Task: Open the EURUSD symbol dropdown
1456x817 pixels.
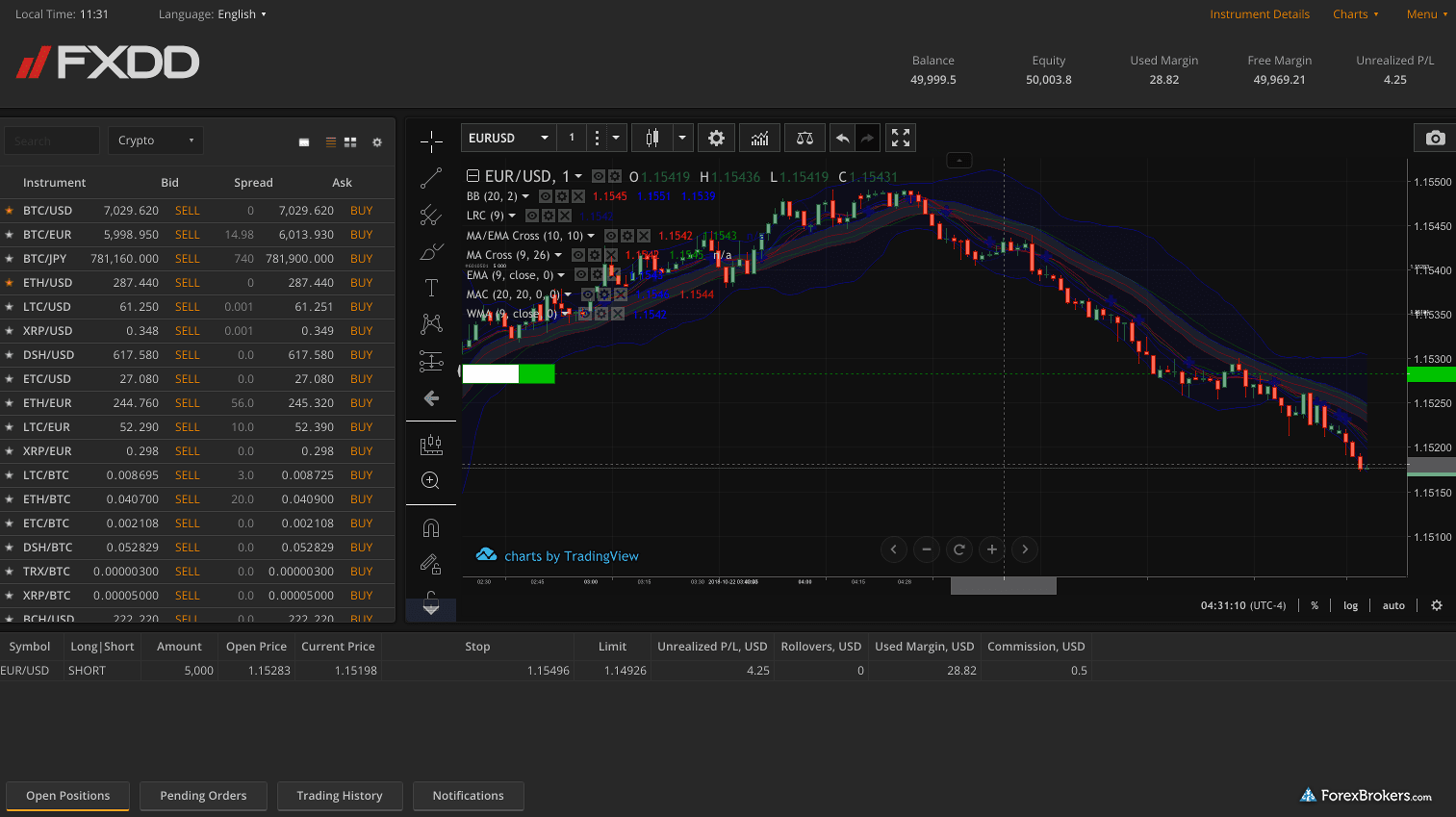Action: pyautogui.click(x=508, y=139)
